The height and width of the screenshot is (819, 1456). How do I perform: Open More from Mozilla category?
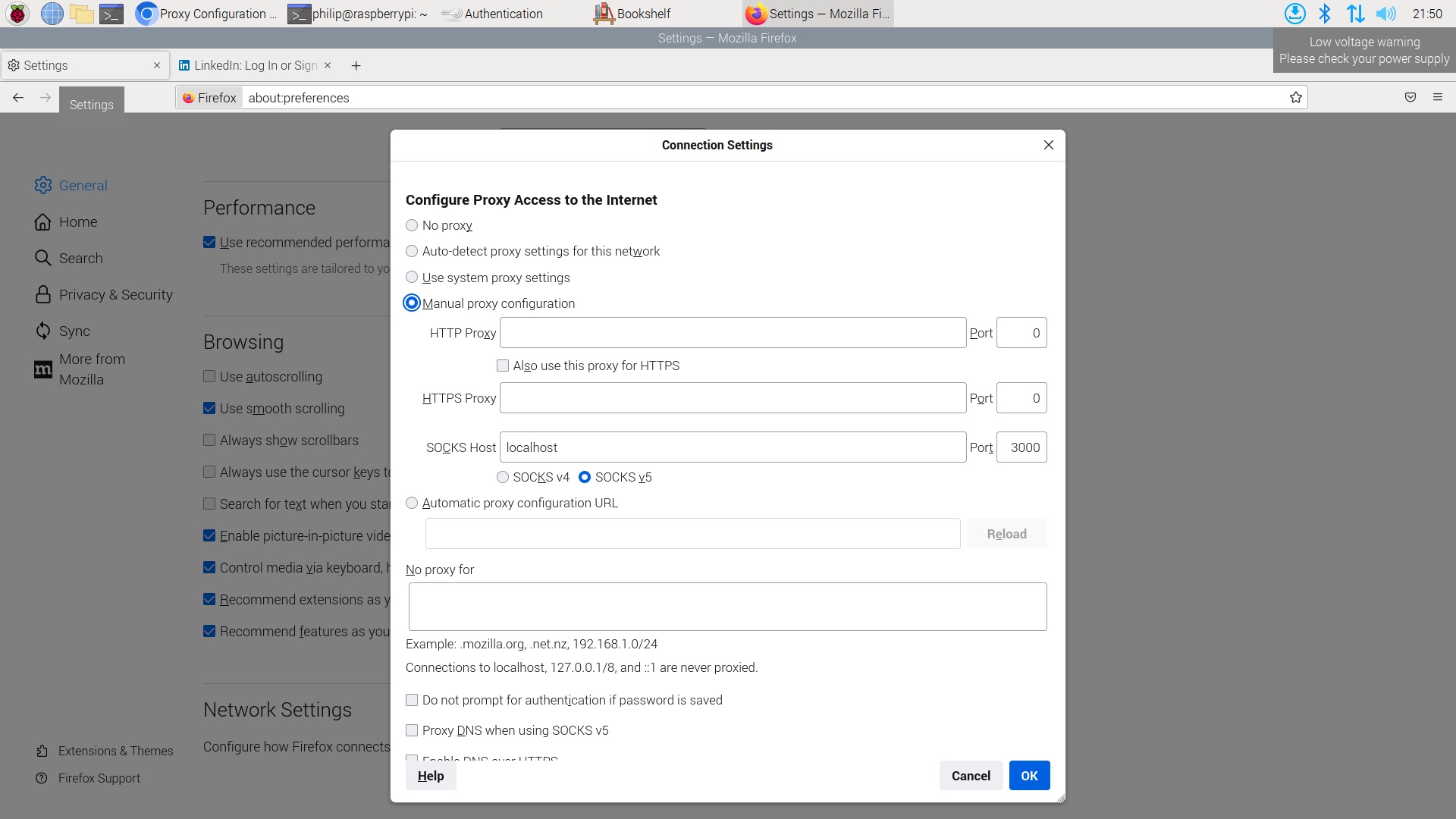[80, 369]
